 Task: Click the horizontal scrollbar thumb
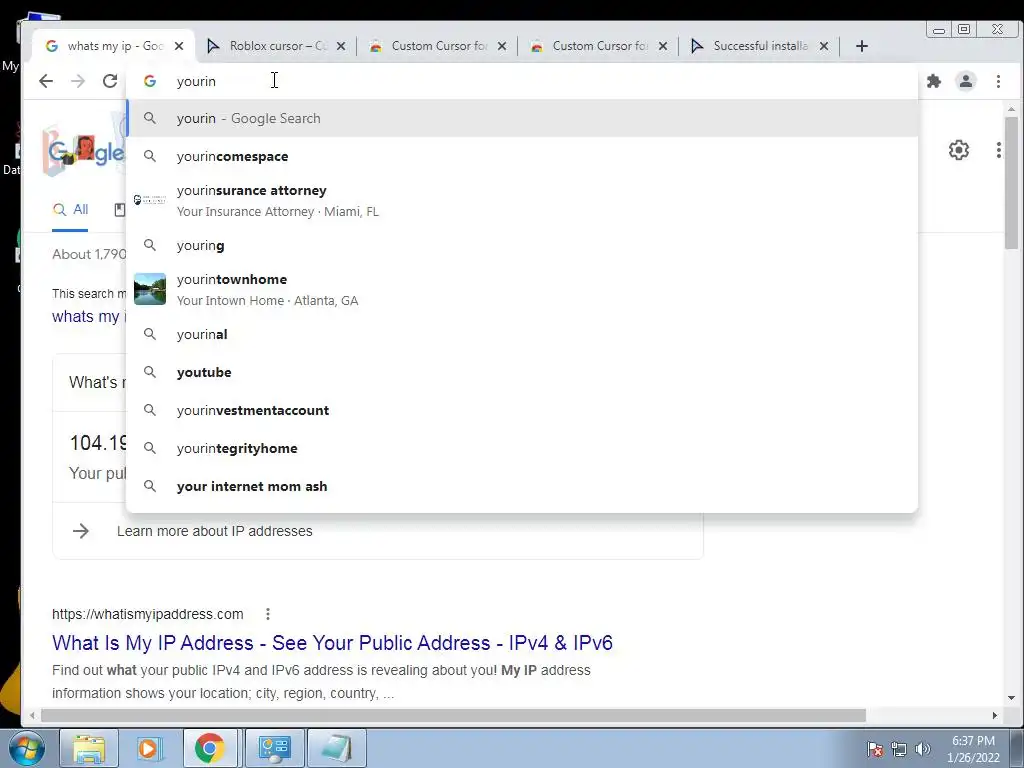click(x=453, y=716)
